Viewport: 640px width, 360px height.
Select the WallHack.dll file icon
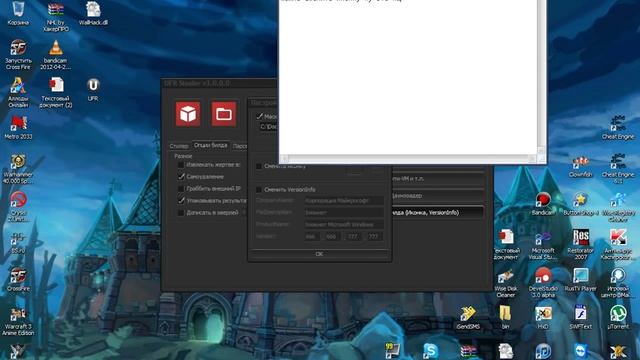[x=93, y=13]
